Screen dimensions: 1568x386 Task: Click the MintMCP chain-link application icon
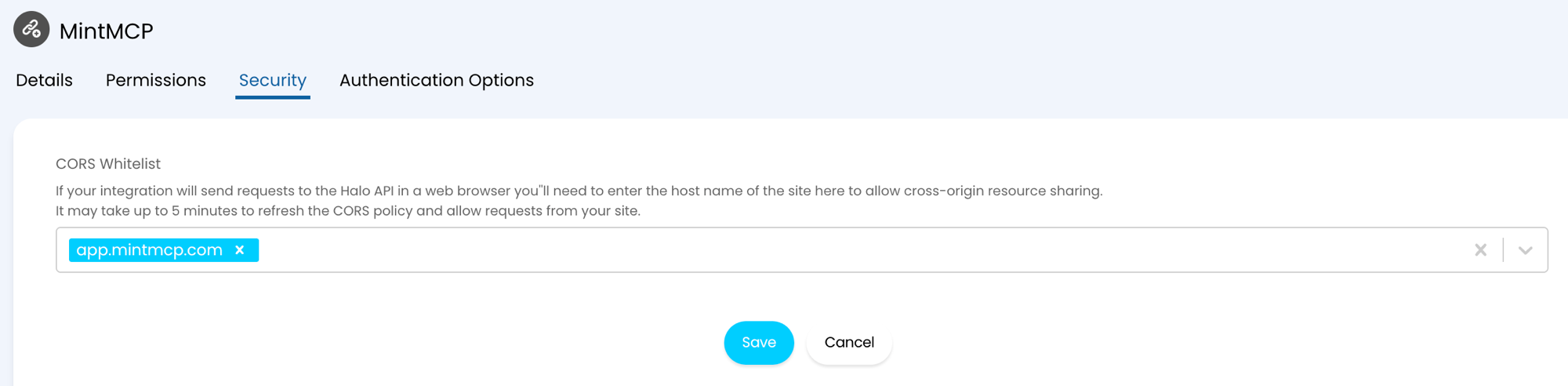[x=31, y=30]
